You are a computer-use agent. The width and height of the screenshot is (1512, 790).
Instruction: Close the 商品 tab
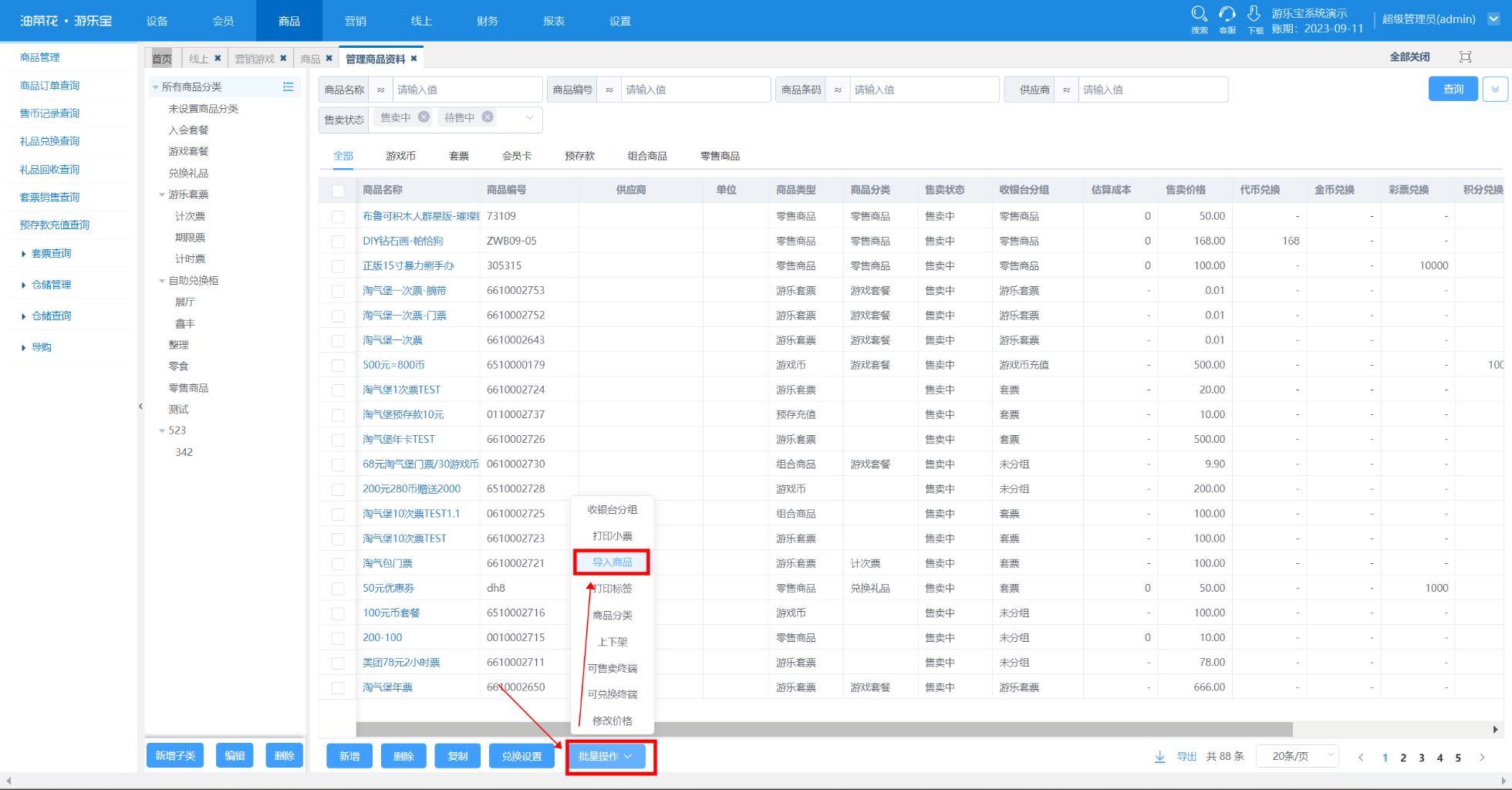click(329, 58)
